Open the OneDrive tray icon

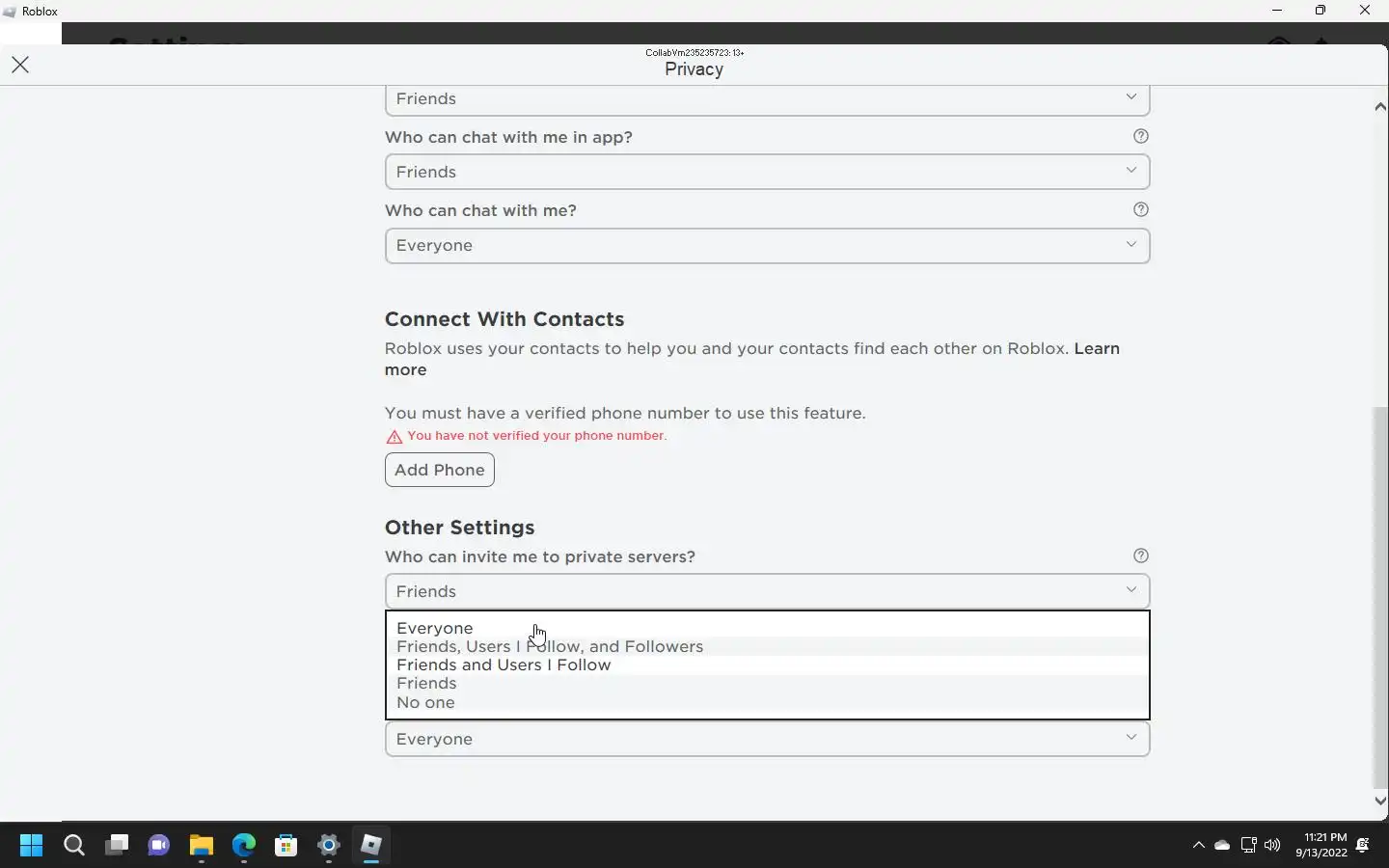(1222, 846)
